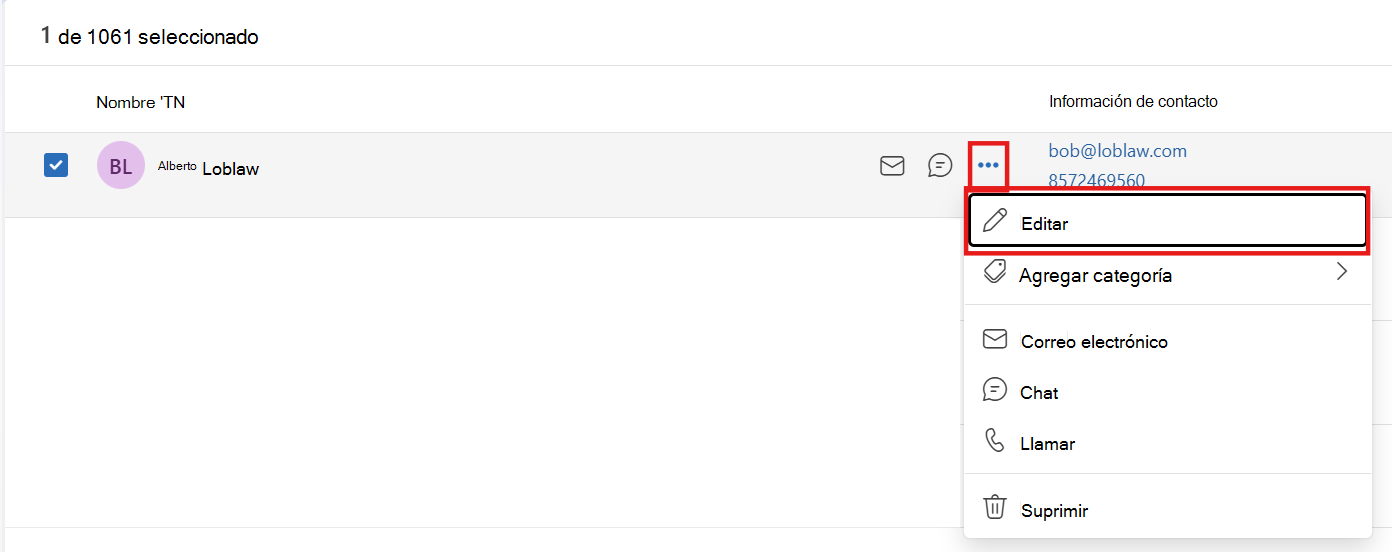Open the bob@loblaw.com email link

pyautogui.click(x=1117, y=151)
